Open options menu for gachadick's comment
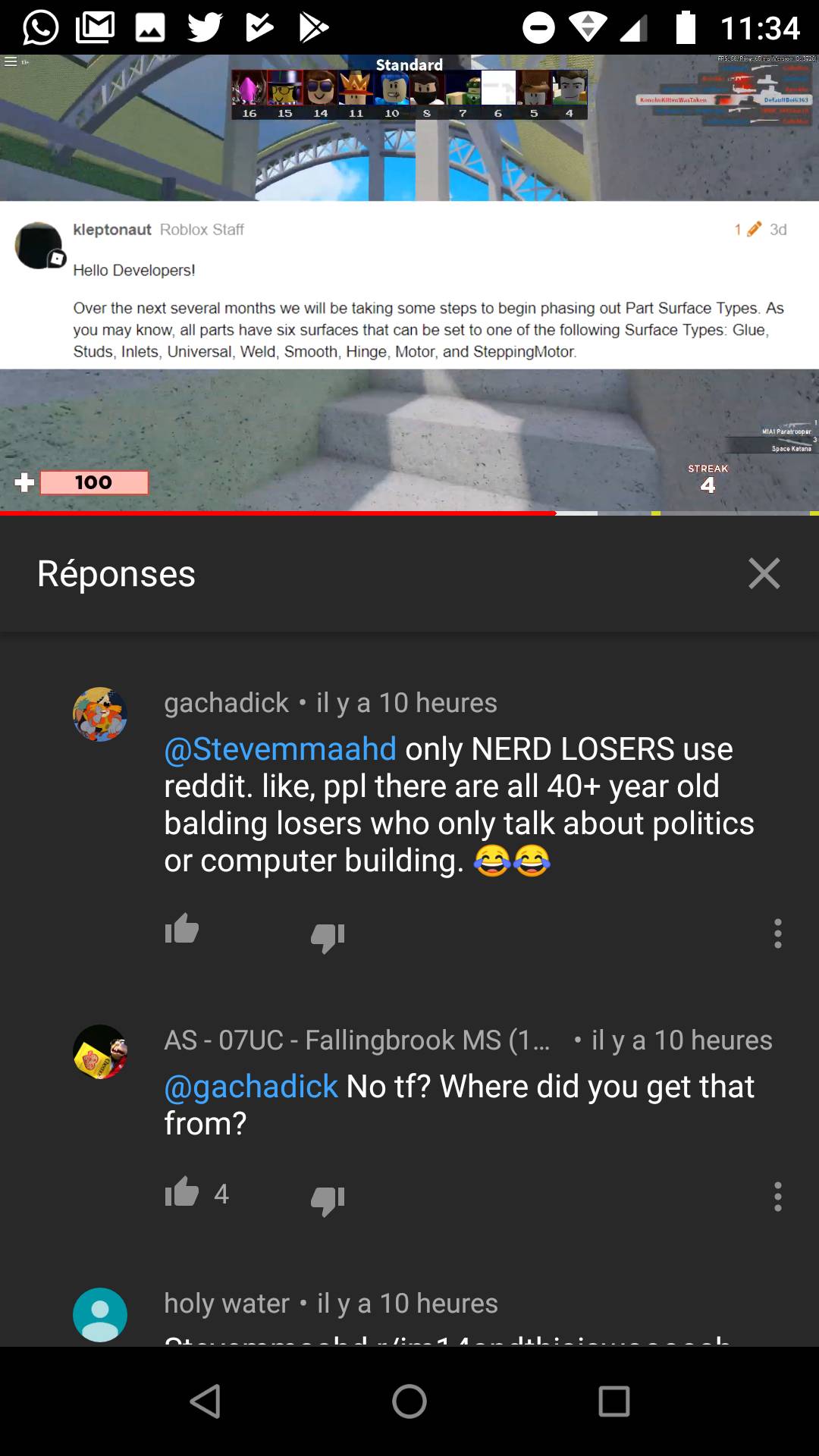 777,934
